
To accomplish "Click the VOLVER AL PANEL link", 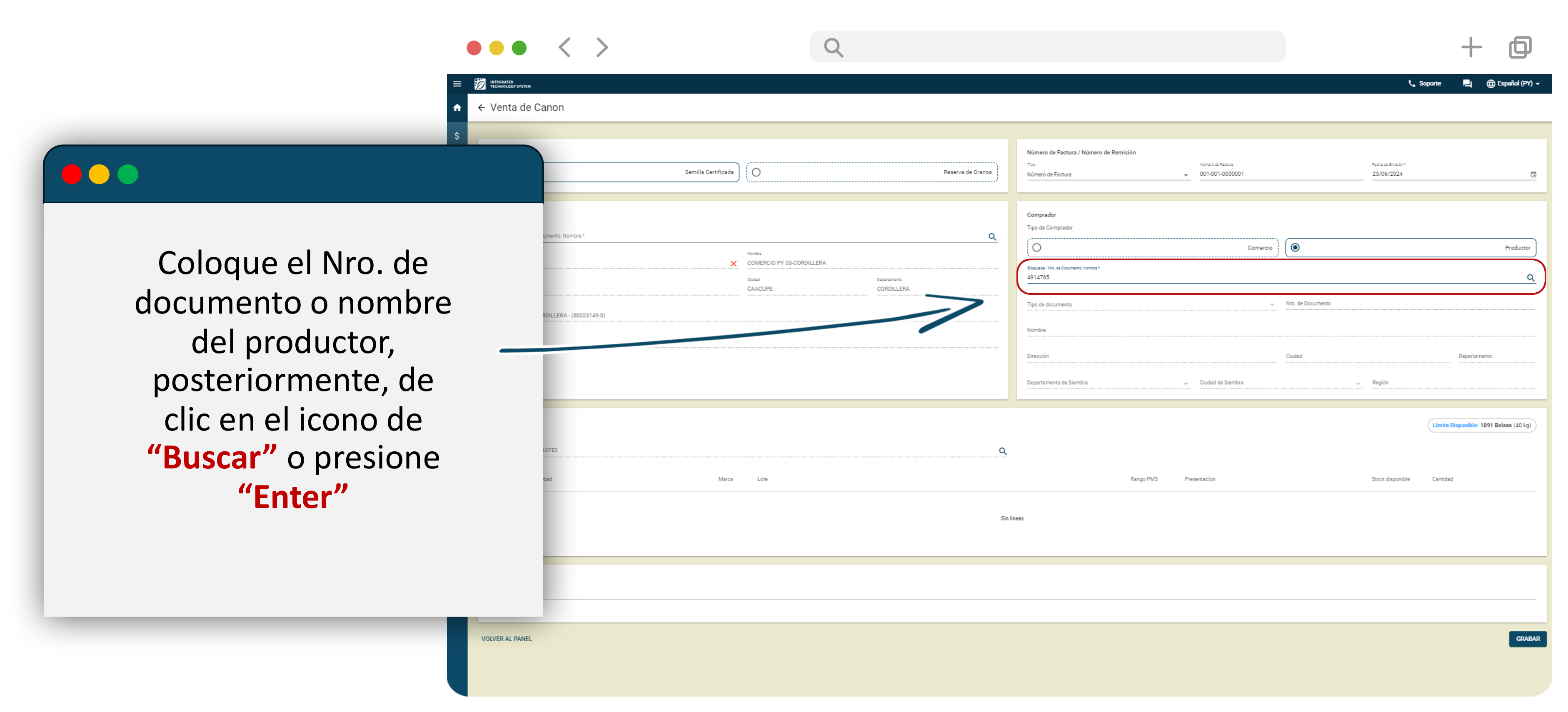I will click(x=507, y=639).
